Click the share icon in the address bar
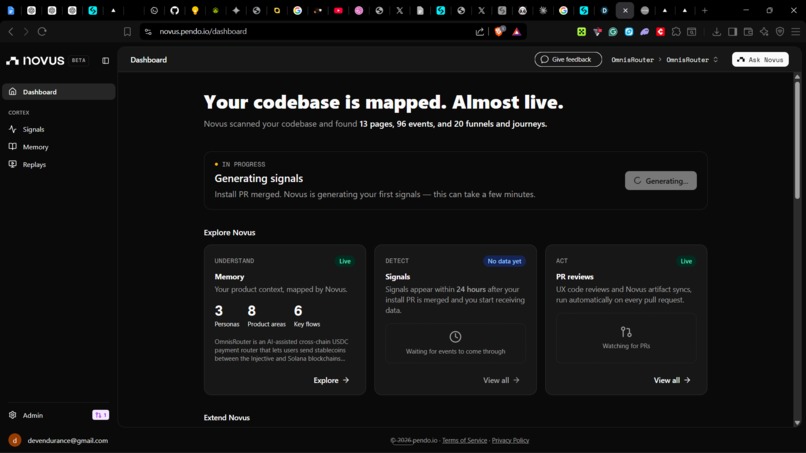 tap(480, 31)
